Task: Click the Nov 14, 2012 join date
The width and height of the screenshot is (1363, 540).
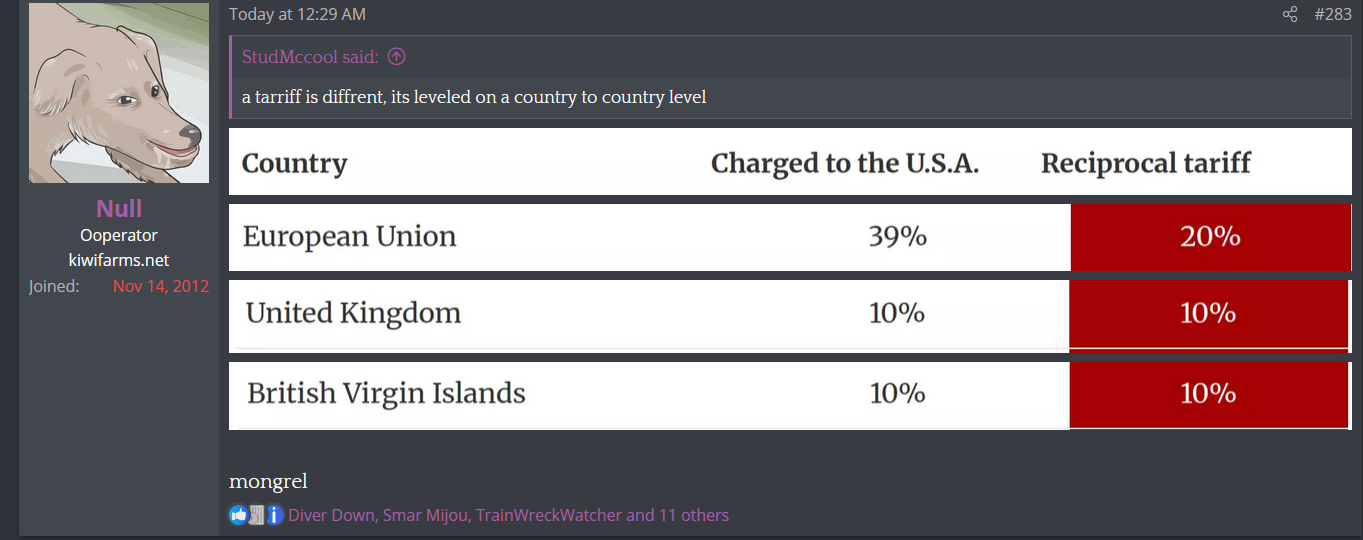Action: point(160,286)
